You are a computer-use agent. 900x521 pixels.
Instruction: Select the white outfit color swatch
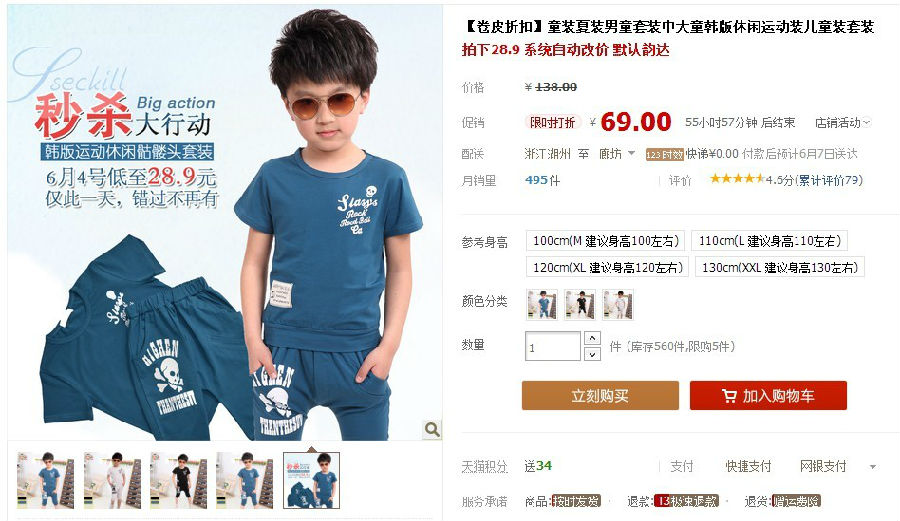coord(618,304)
